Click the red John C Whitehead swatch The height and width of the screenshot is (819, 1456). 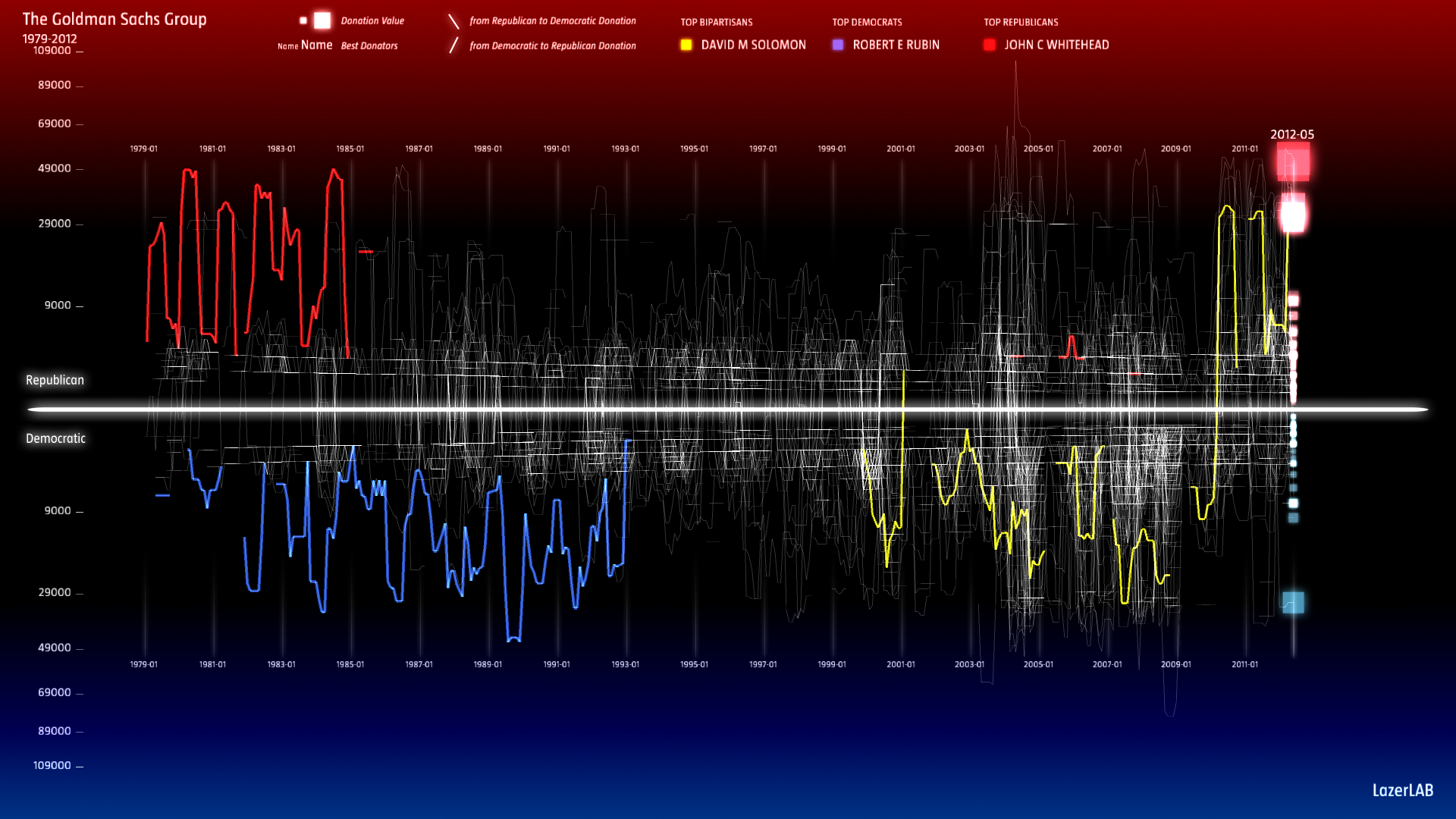click(990, 45)
